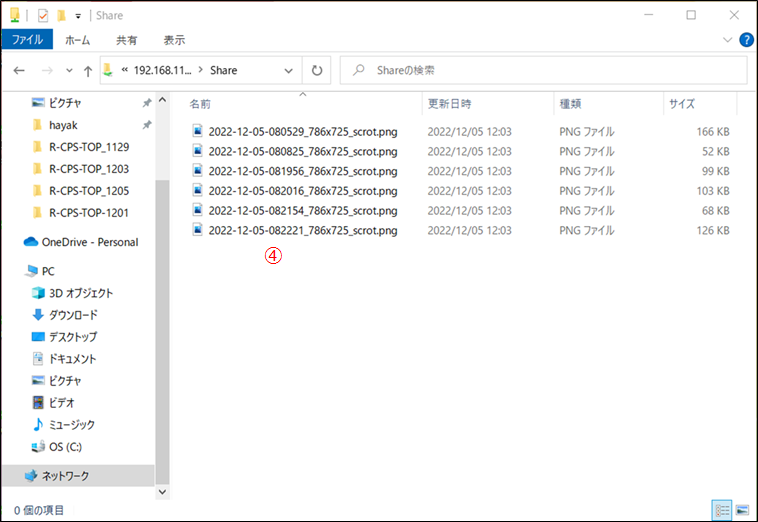
Task: Sort files by 更新日時 column header
Action: (x=450, y=104)
